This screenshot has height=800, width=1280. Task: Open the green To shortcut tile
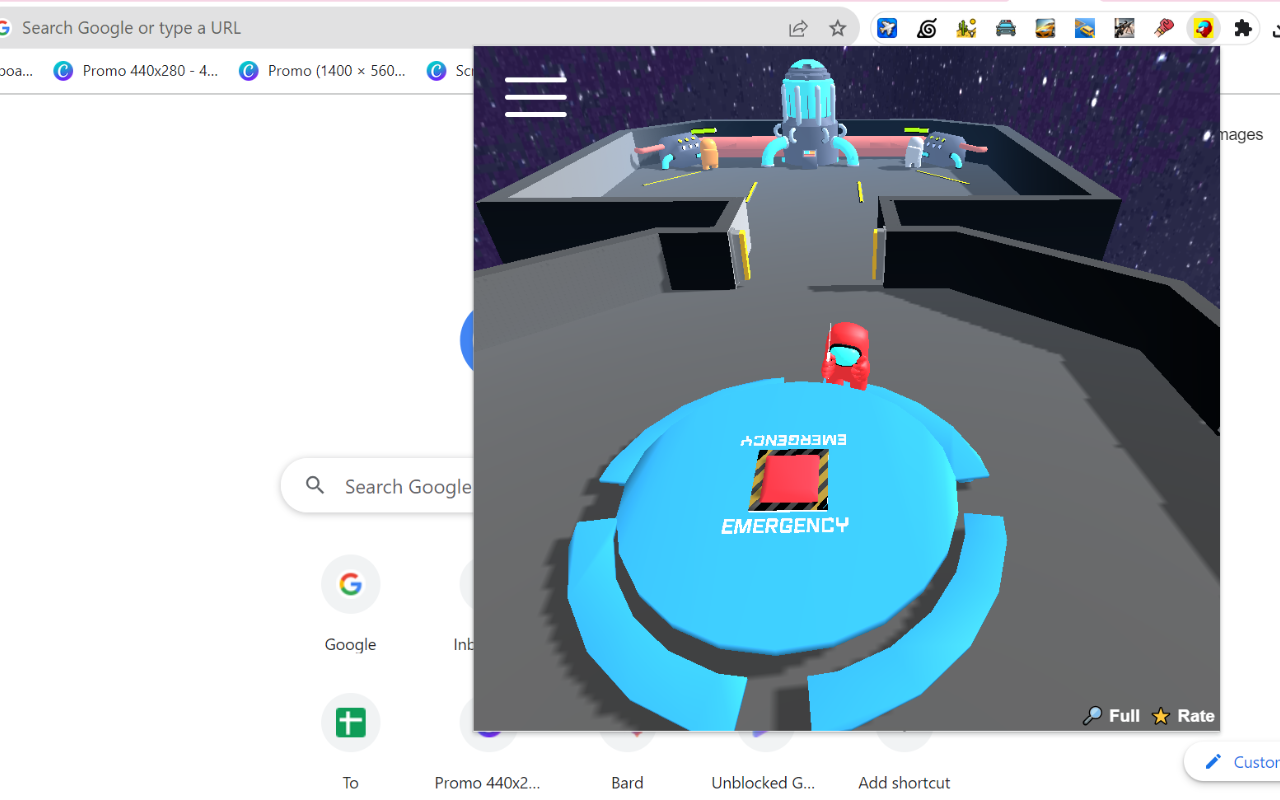point(350,742)
